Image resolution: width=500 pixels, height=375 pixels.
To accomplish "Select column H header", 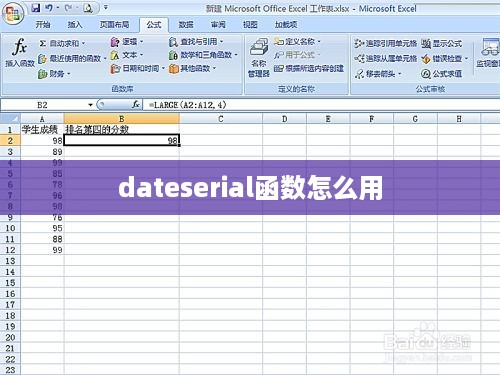I will point(459,119).
